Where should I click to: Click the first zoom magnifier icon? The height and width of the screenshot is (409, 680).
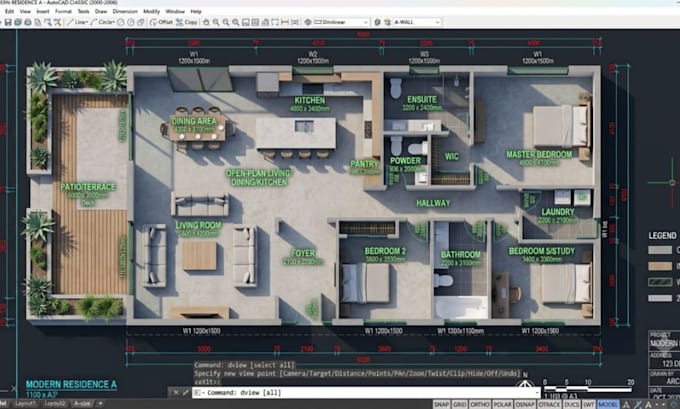(x=216, y=22)
